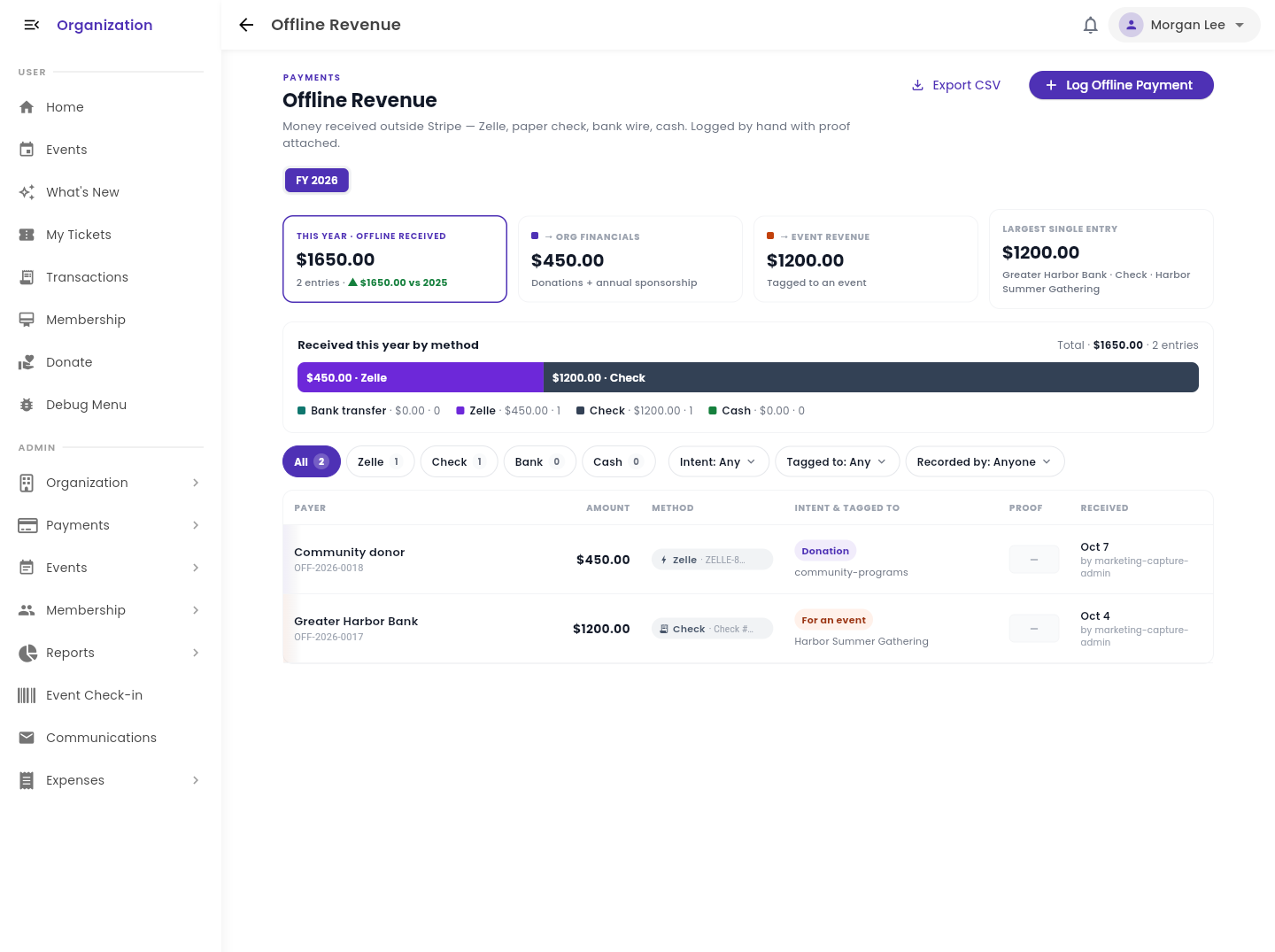The height and width of the screenshot is (952, 1275).
Task: Open the Community donor payment row
Action: [x=748, y=560]
